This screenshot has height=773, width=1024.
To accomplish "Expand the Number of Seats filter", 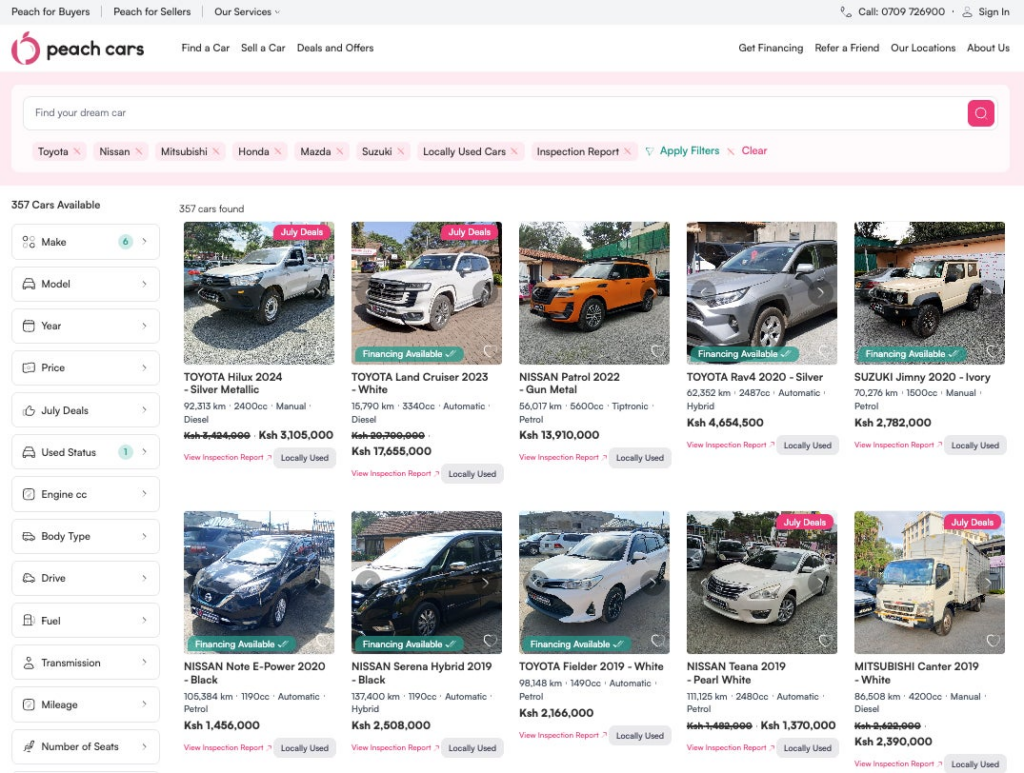I will click(x=86, y=746).
